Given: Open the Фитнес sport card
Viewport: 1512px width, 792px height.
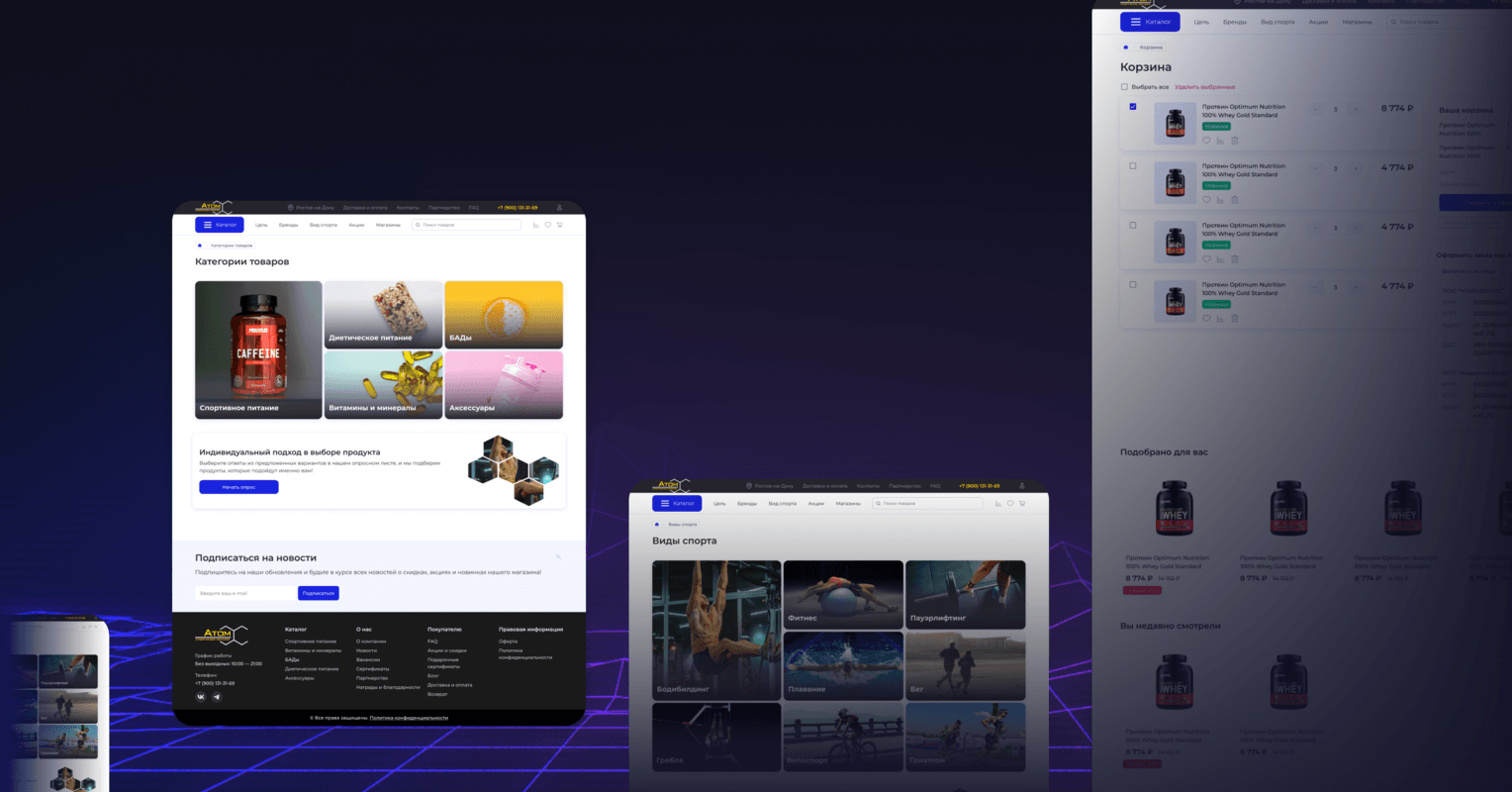Looking at the screenshot, I should point(843,595).
